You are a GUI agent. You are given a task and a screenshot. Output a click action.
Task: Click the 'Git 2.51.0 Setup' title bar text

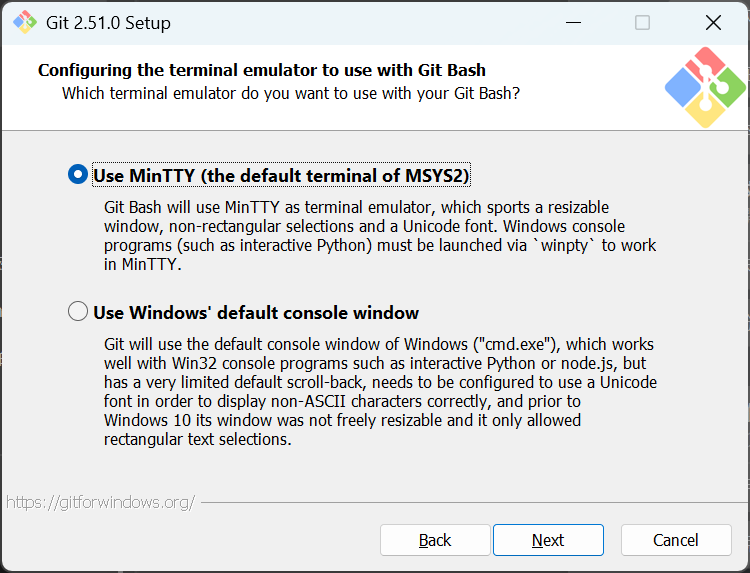click(108, 22)
